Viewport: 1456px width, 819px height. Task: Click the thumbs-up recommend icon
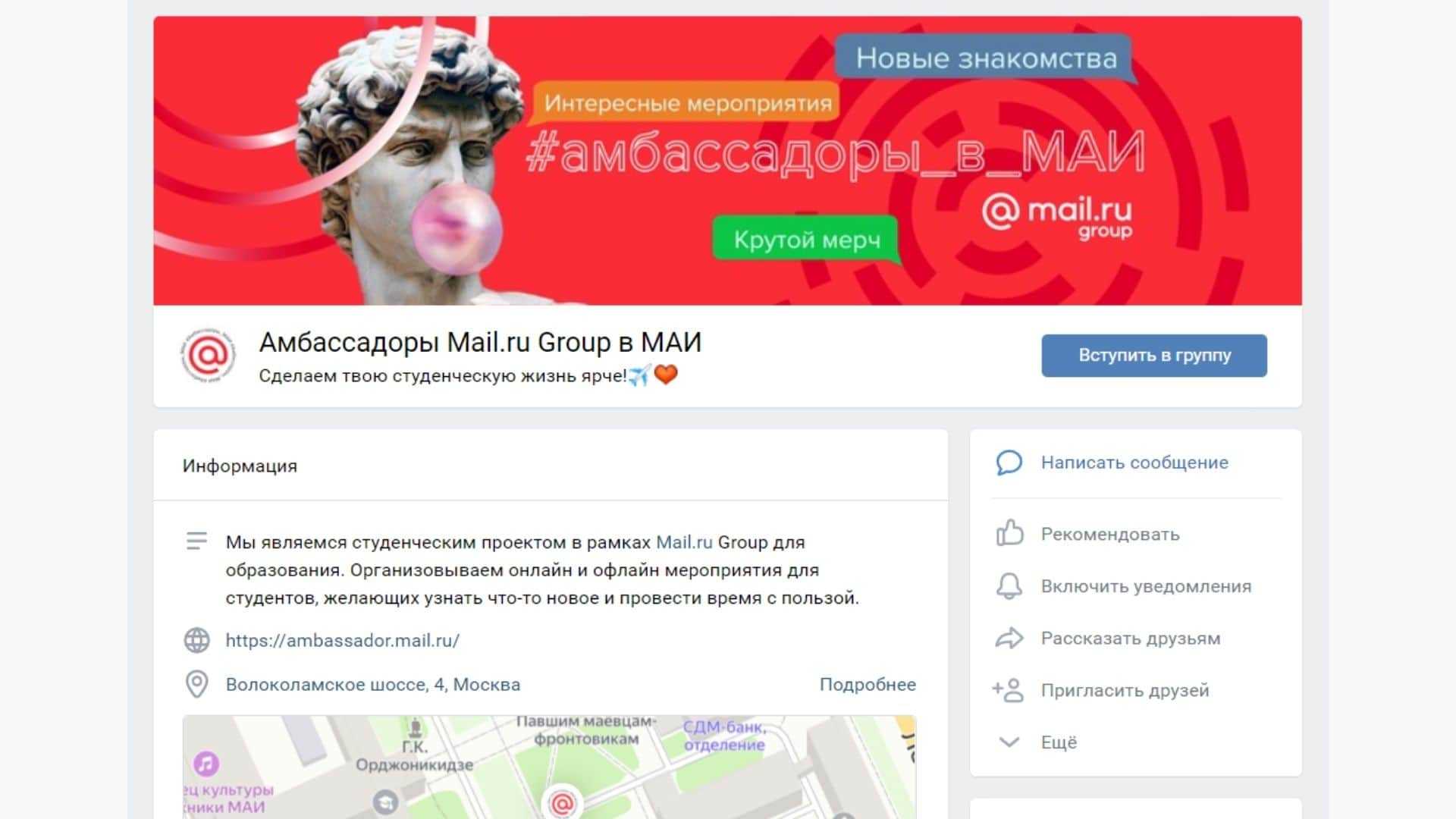1009,533
